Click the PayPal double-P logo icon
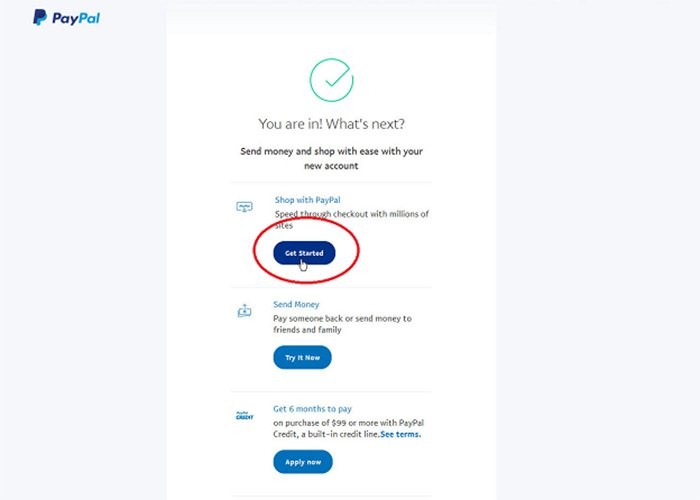The image size is (700, 500). click(40, 17)
